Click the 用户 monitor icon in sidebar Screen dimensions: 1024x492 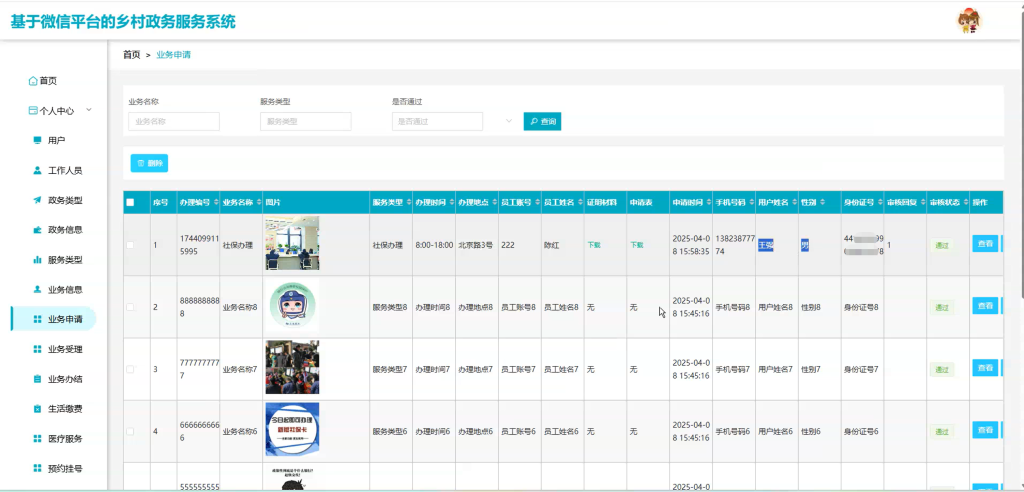37,140
